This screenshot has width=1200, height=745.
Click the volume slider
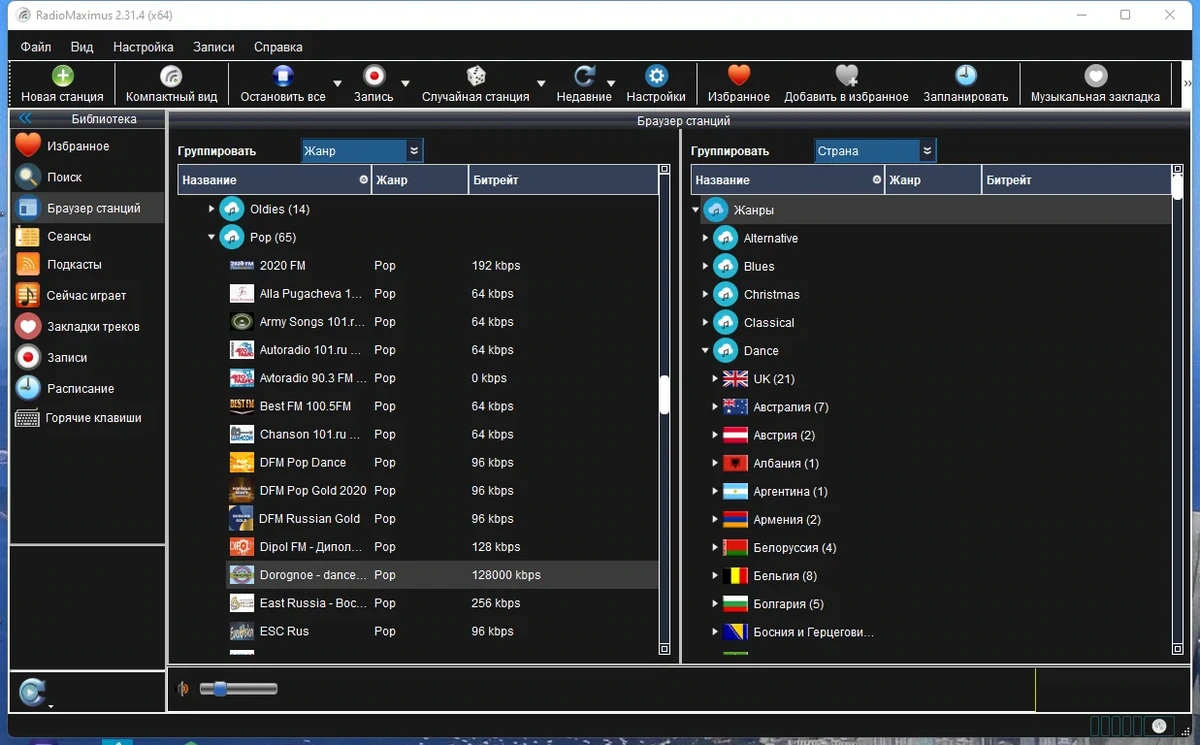[x=238, y=688]
